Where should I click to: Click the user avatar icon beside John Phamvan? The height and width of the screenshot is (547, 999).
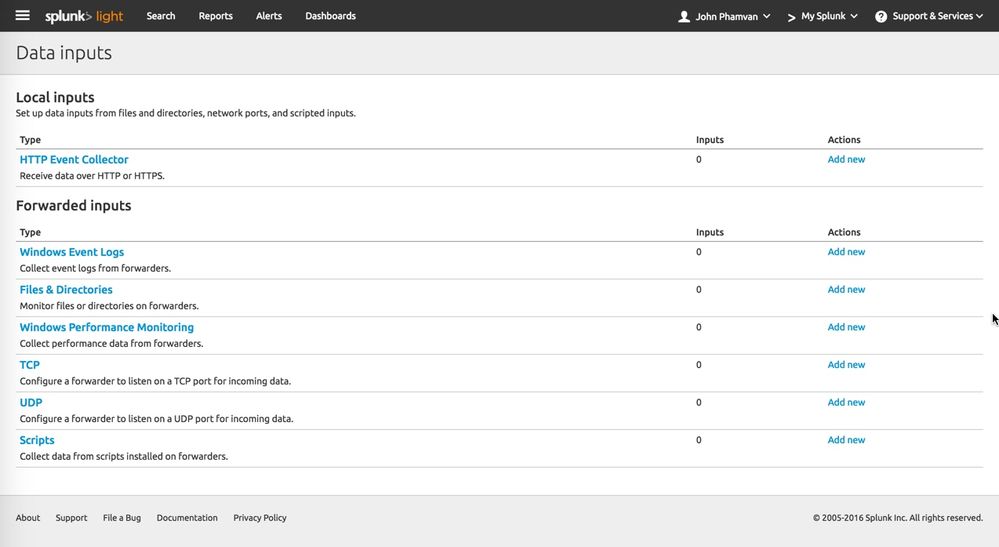pos(684,17)
